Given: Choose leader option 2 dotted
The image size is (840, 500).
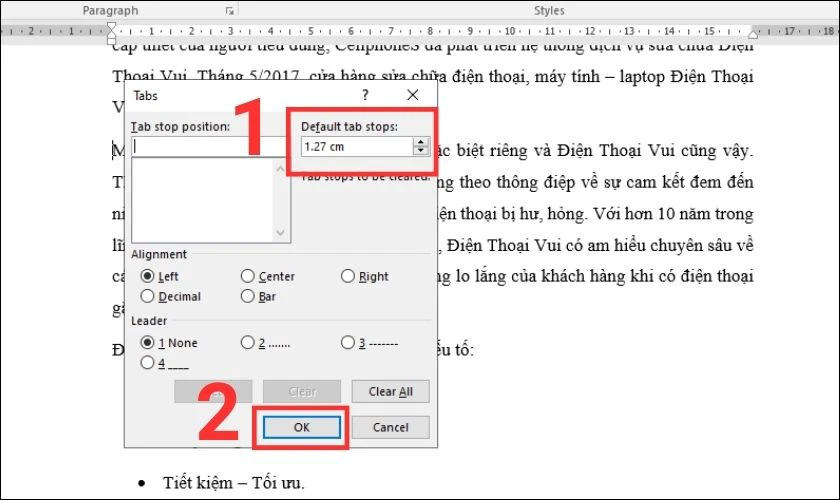Looking at the screenshot, I should (248, 342).
